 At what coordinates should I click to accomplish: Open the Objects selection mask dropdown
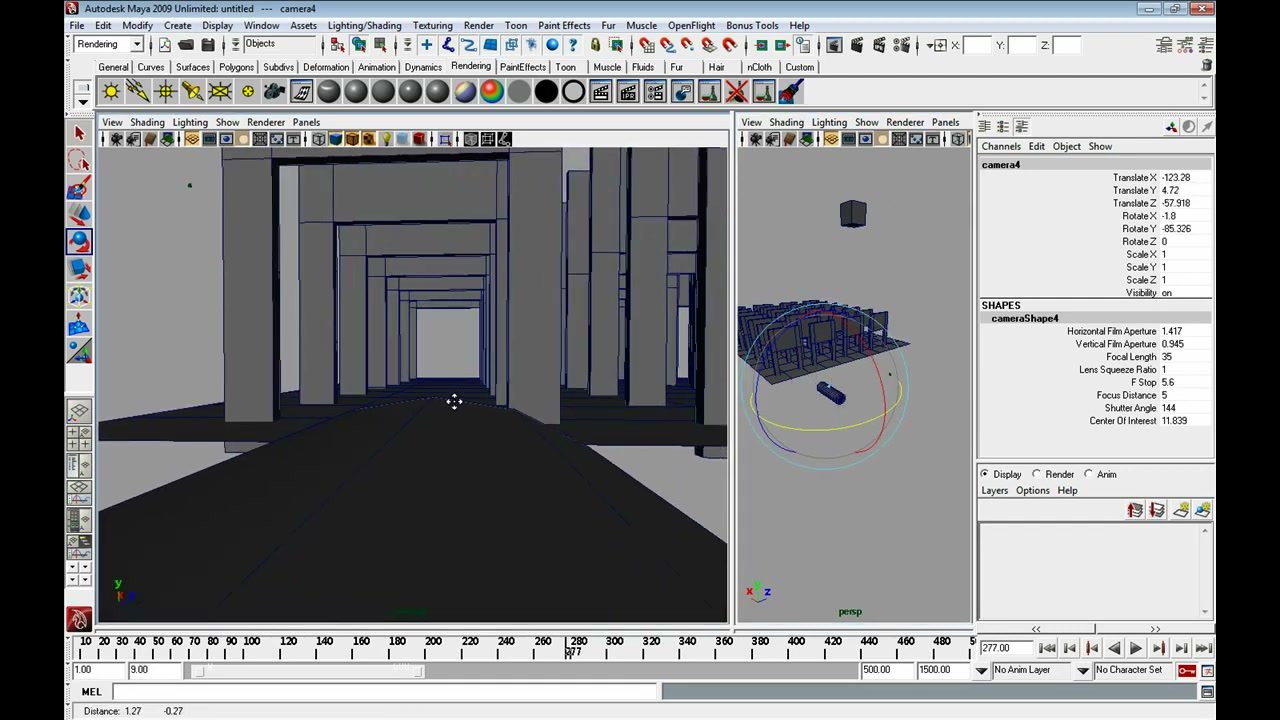(236, 45)
